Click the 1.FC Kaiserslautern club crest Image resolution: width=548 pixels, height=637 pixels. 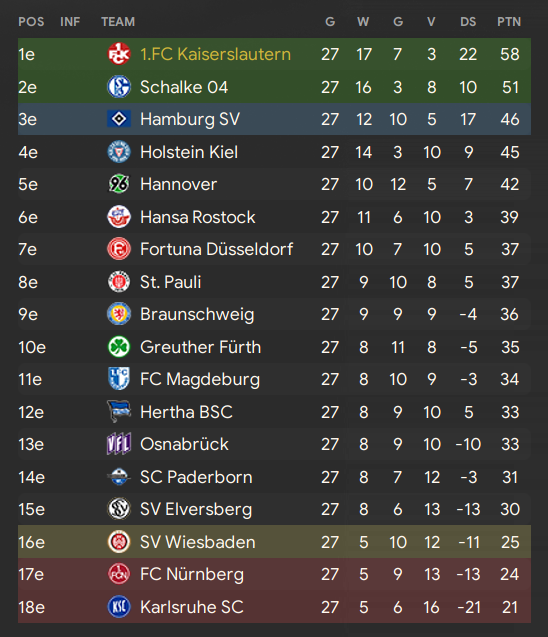[x=119, y=54]
